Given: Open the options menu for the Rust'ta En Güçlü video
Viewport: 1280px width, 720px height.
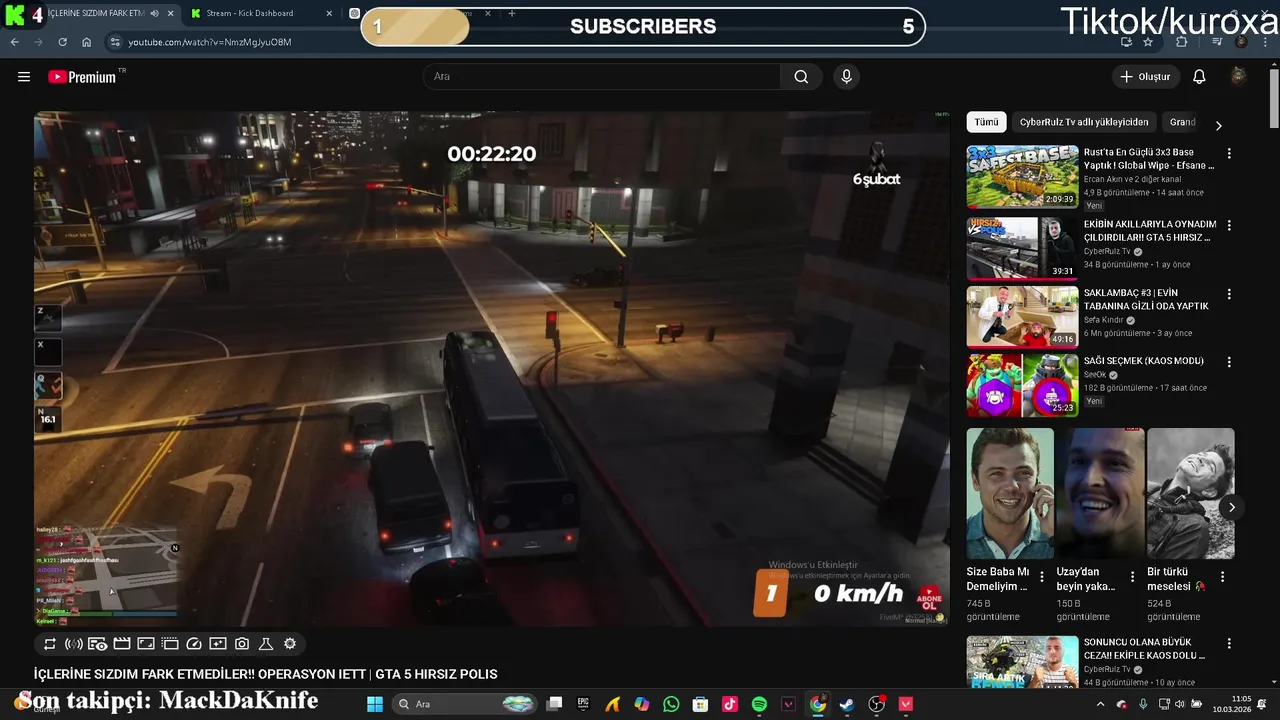Looking at the screenshot, I should 1229,154.
